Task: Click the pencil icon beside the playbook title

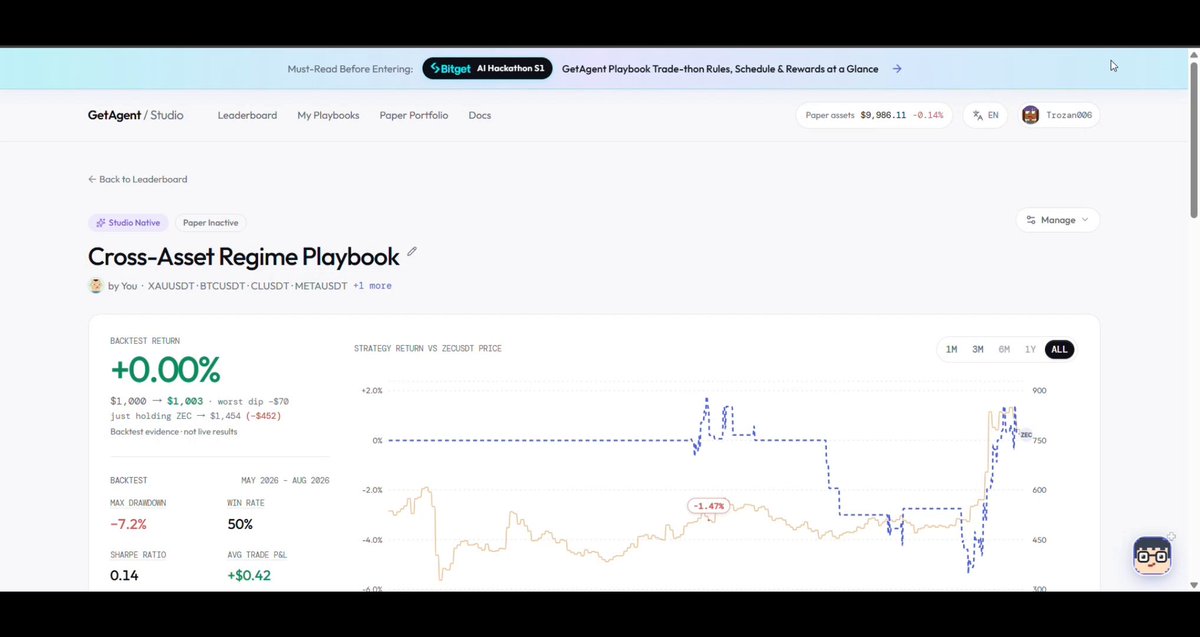Action: (412, 252)
